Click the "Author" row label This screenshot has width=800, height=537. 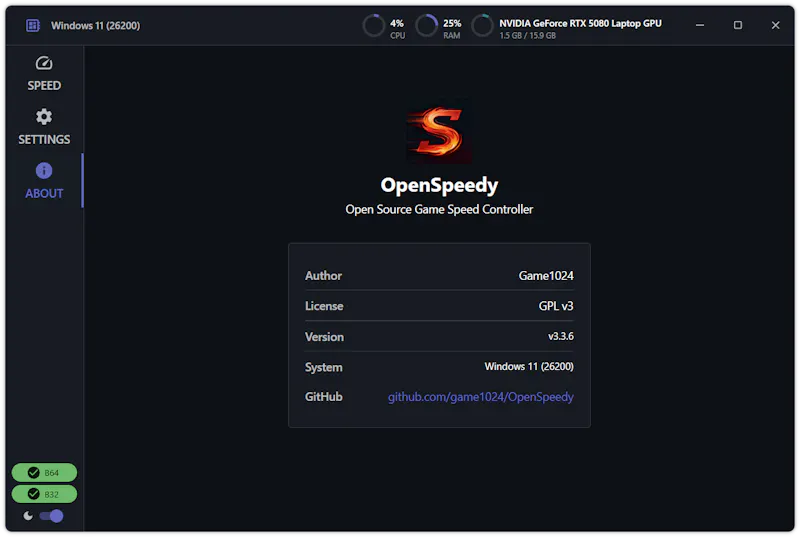323,276
